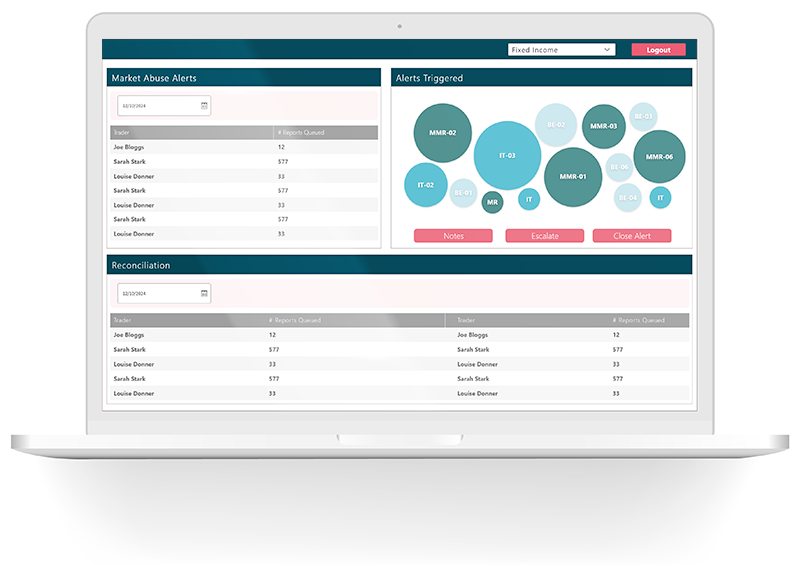
Task: Sort by Trader column in Market Abuse Alerts
Action: coord(190,132)
